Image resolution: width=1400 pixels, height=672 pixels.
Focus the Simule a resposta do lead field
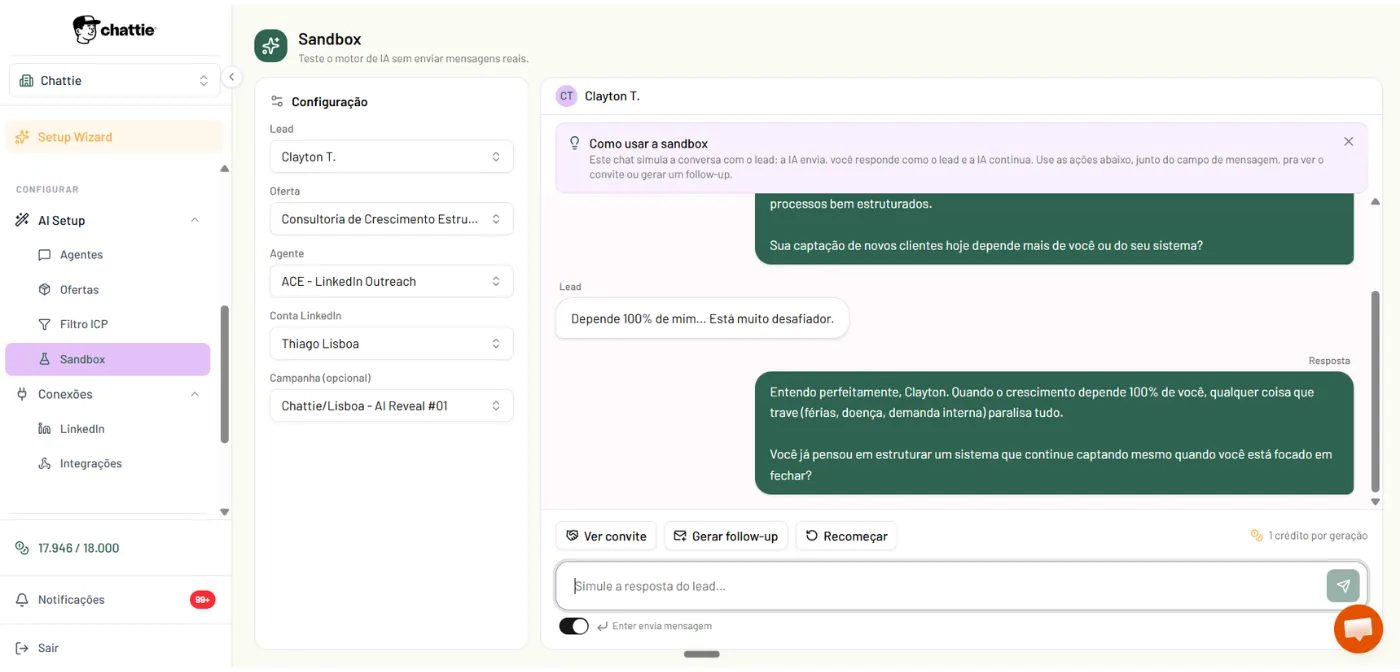(940, 586)
